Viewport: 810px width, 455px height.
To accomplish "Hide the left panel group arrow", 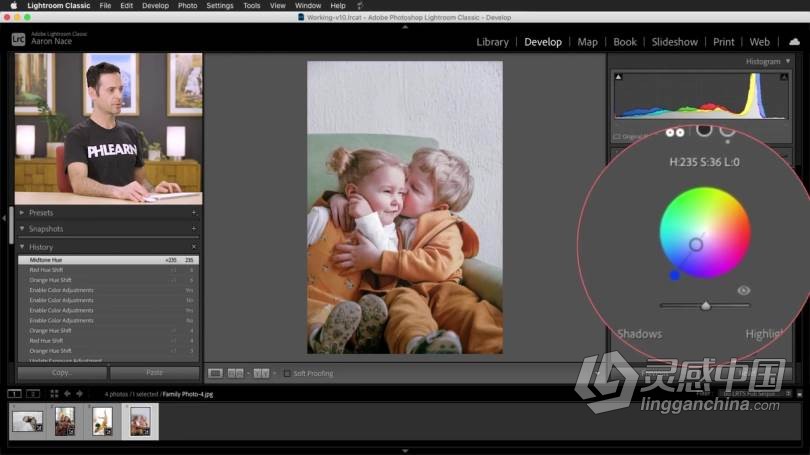I will (4, 218).
